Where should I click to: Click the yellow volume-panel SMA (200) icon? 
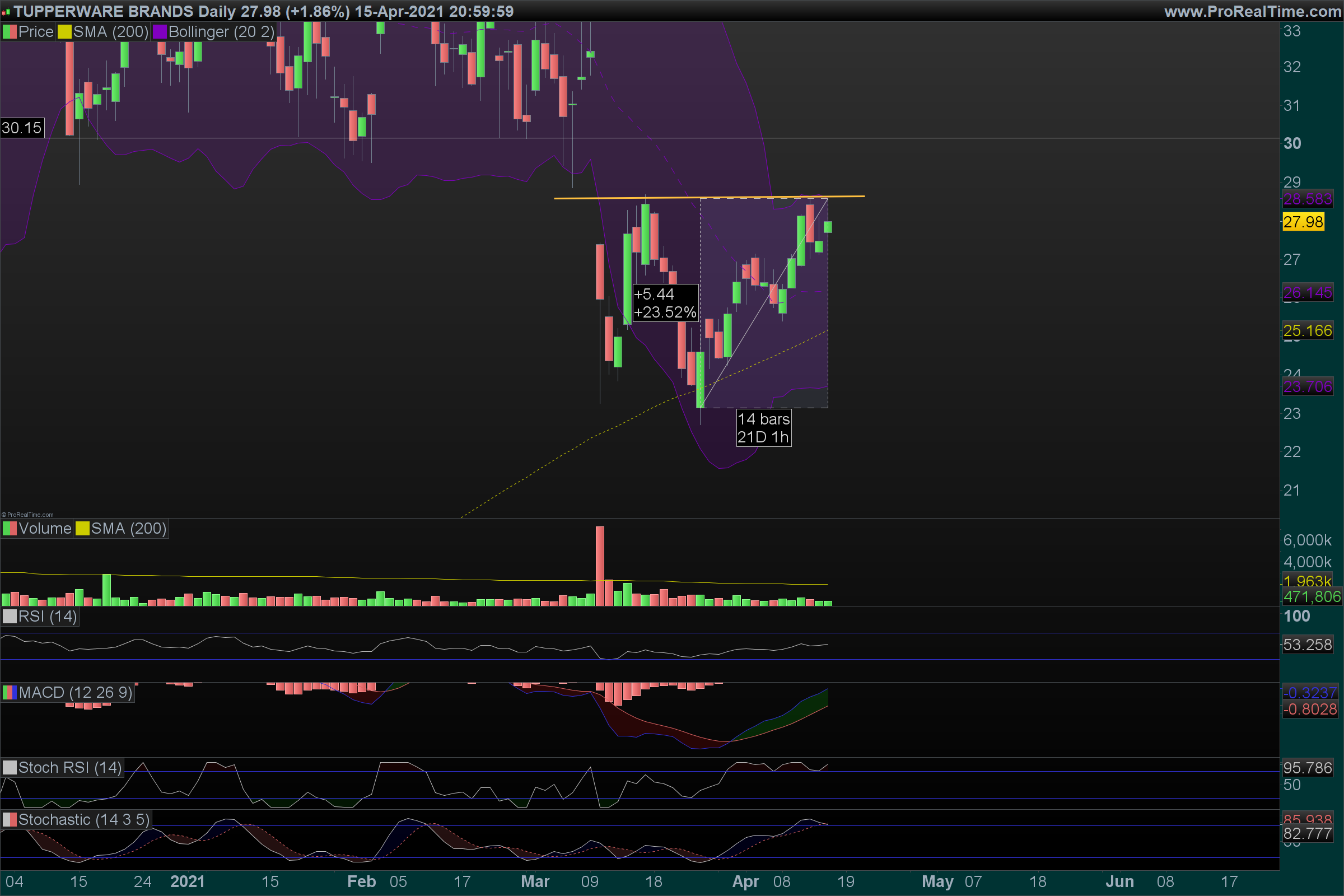83,529
